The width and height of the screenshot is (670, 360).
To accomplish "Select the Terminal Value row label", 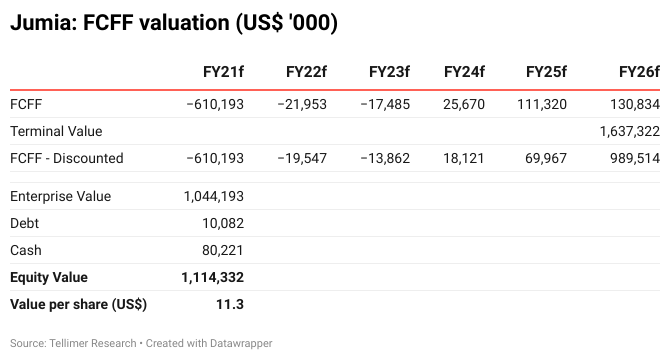I will [56, 131].
